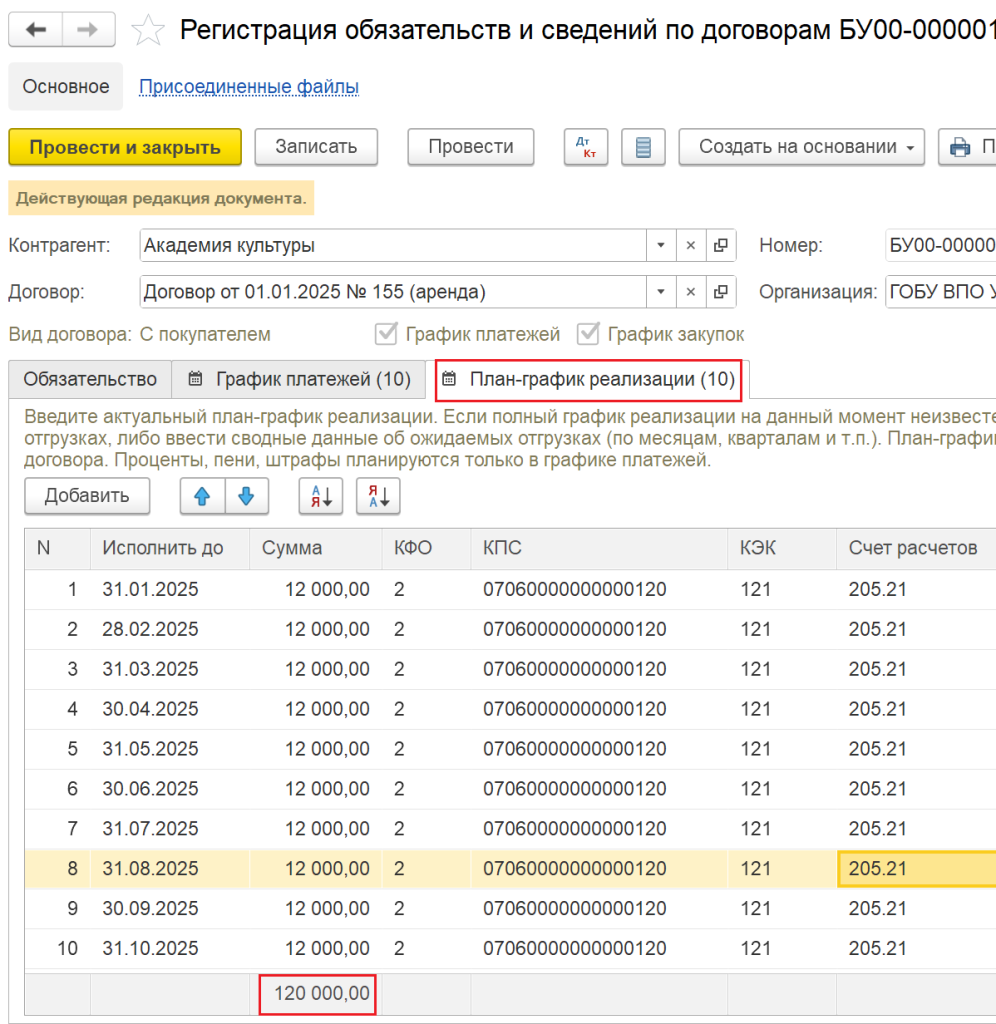Toggle the График закупок checkbox
Image resolution: width=996 pixels, height=1024 pixels.
coord(588,334)
